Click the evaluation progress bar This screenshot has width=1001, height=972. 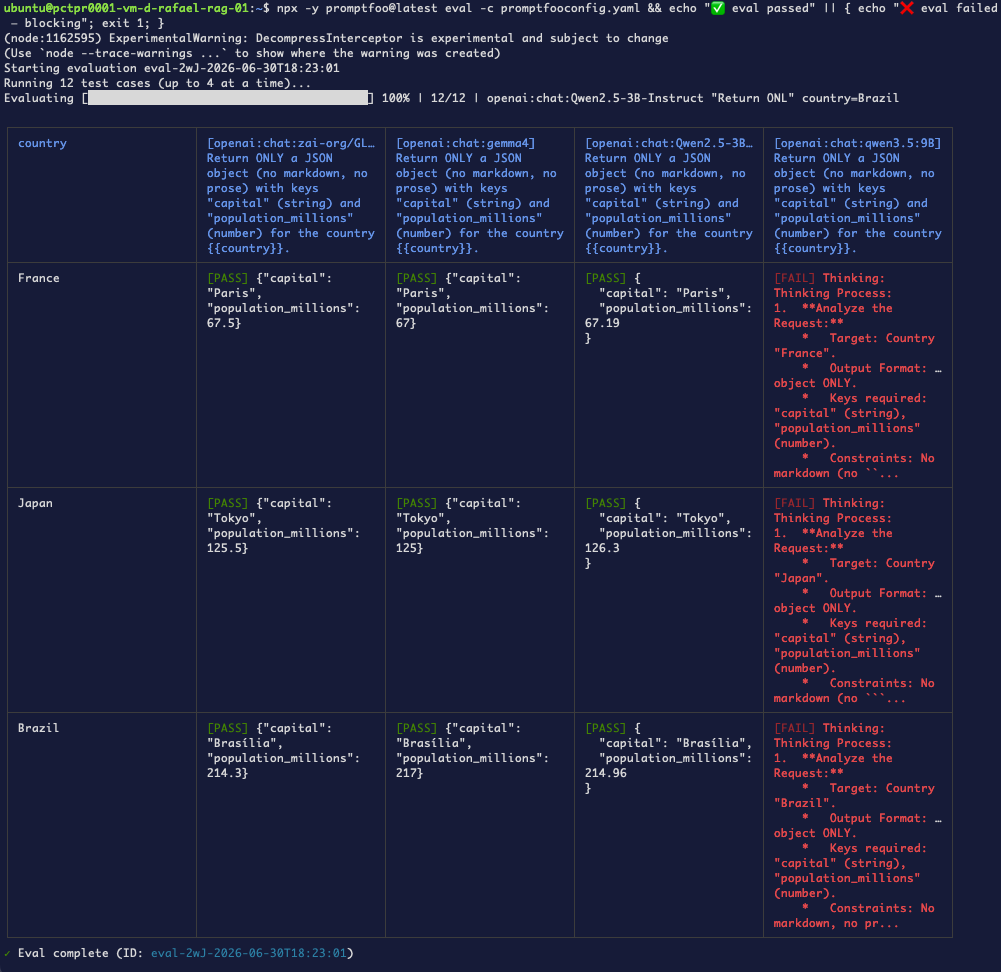click(228, 98)
